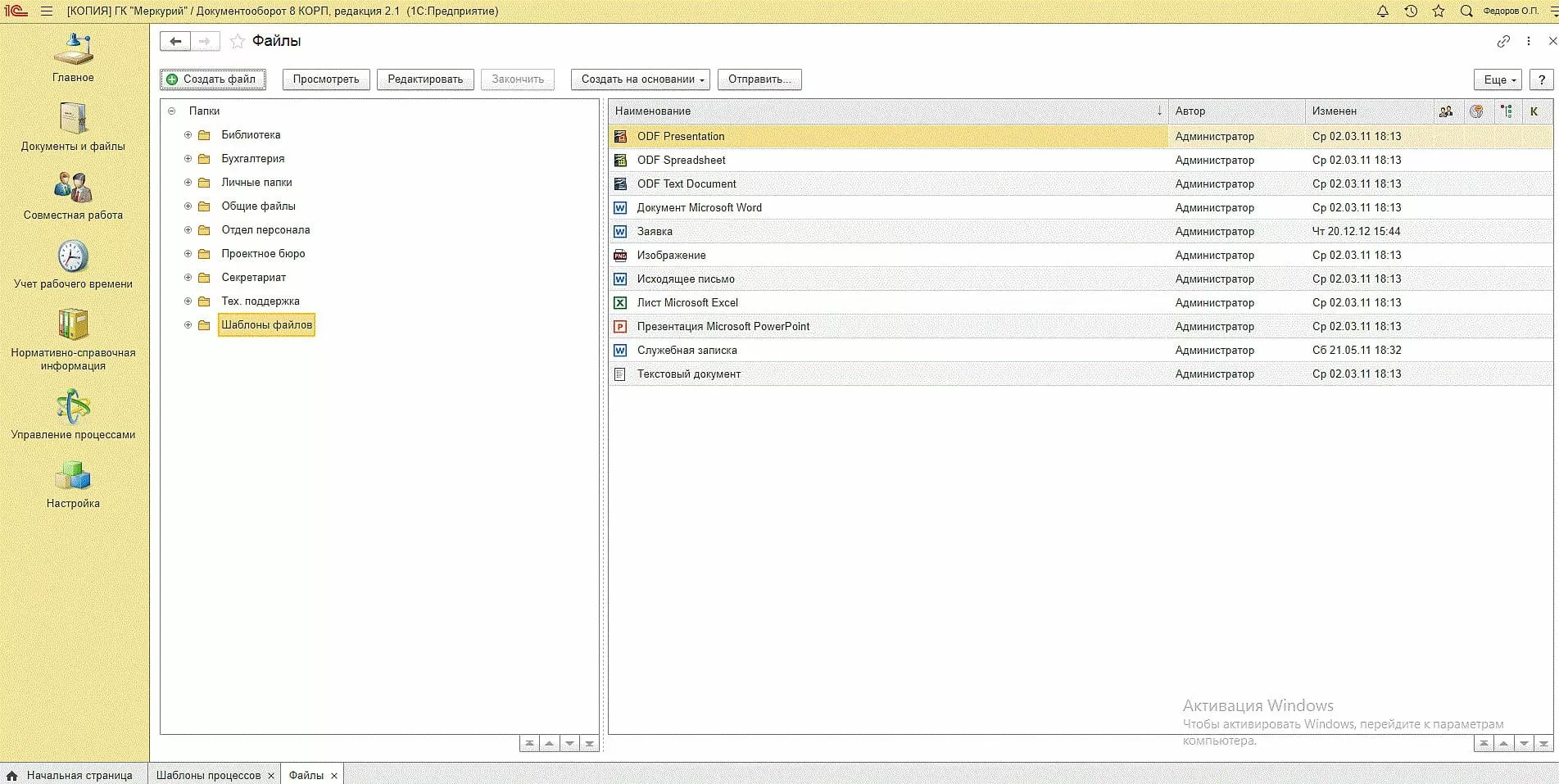Open the main menu hamburger icon
The width and height of the screenshot is (1559, 784).
tap(47, 11)
